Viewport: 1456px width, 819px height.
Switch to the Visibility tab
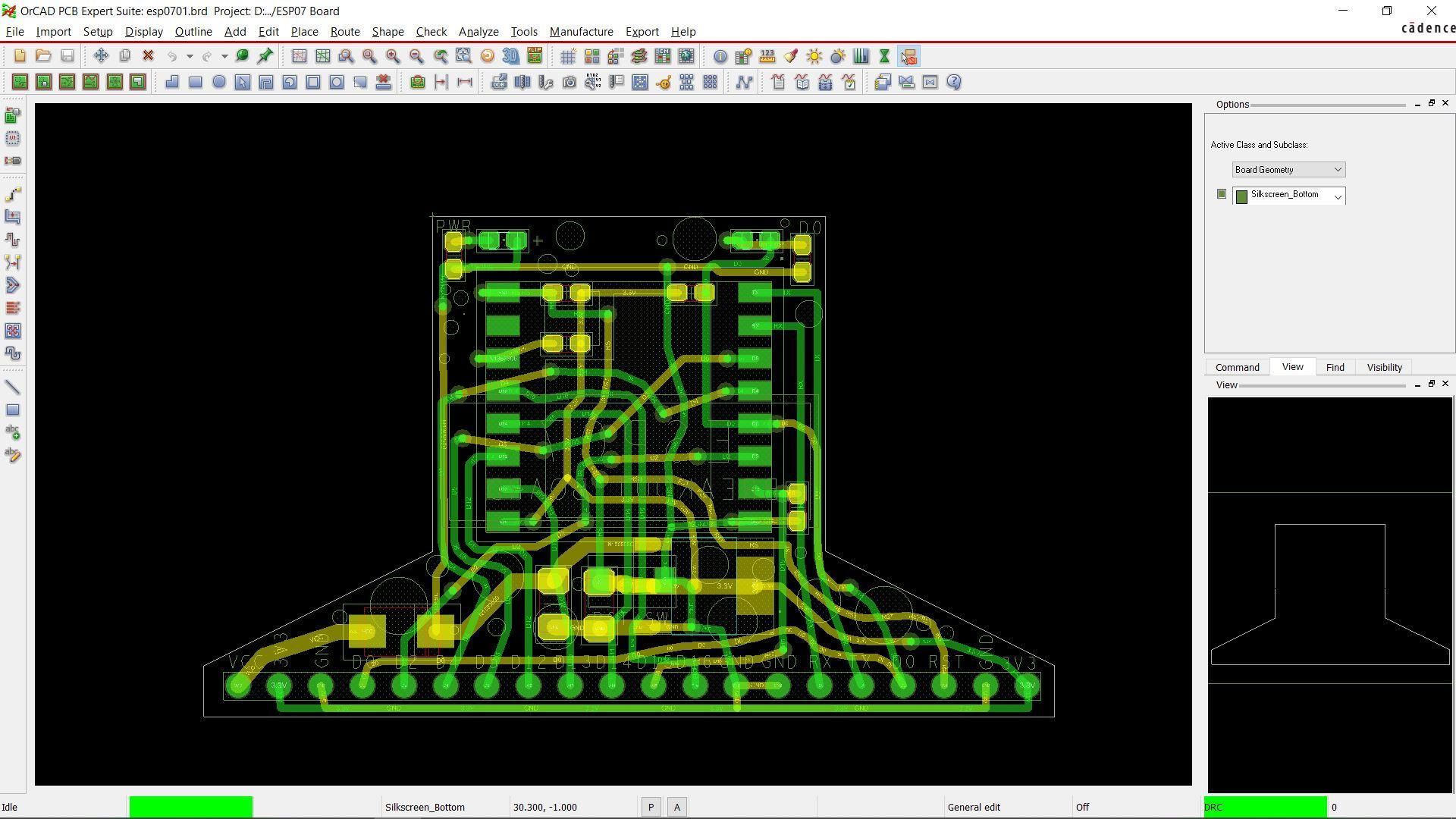pyautogui.click(x=1383, y=367)
